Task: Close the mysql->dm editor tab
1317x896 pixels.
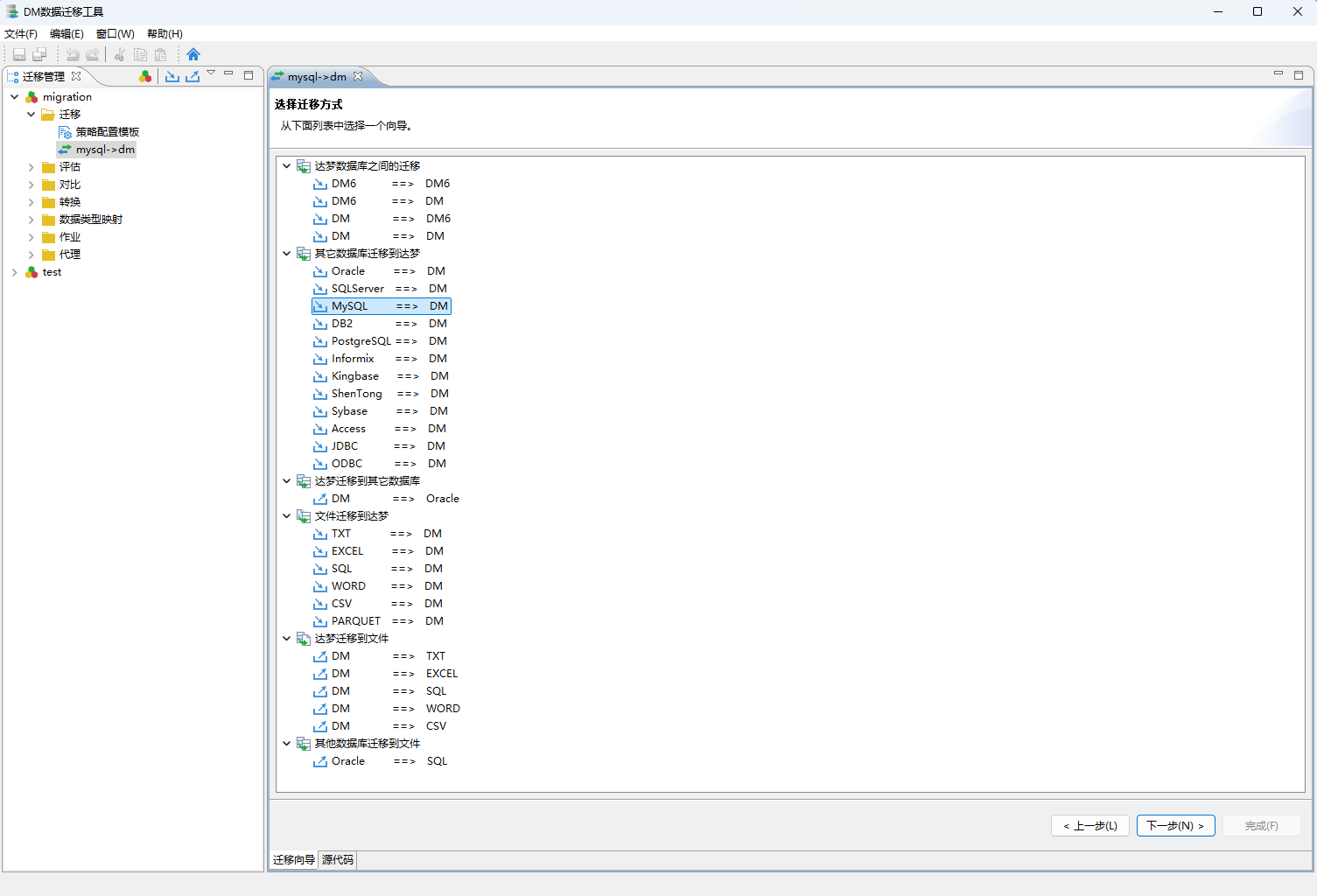Action: tap(357, 76)
